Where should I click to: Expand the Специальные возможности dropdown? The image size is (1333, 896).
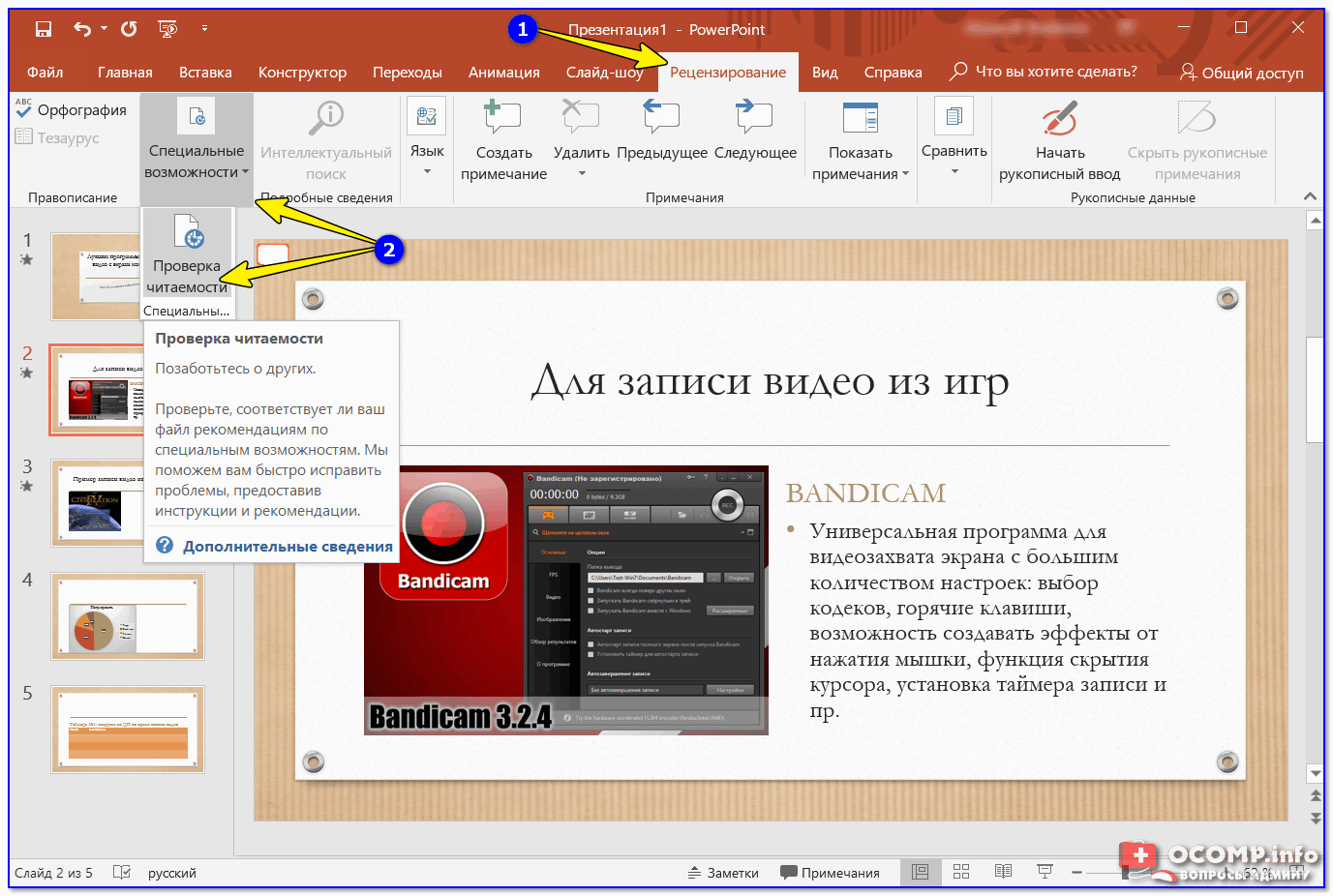[x=197, y=150]
